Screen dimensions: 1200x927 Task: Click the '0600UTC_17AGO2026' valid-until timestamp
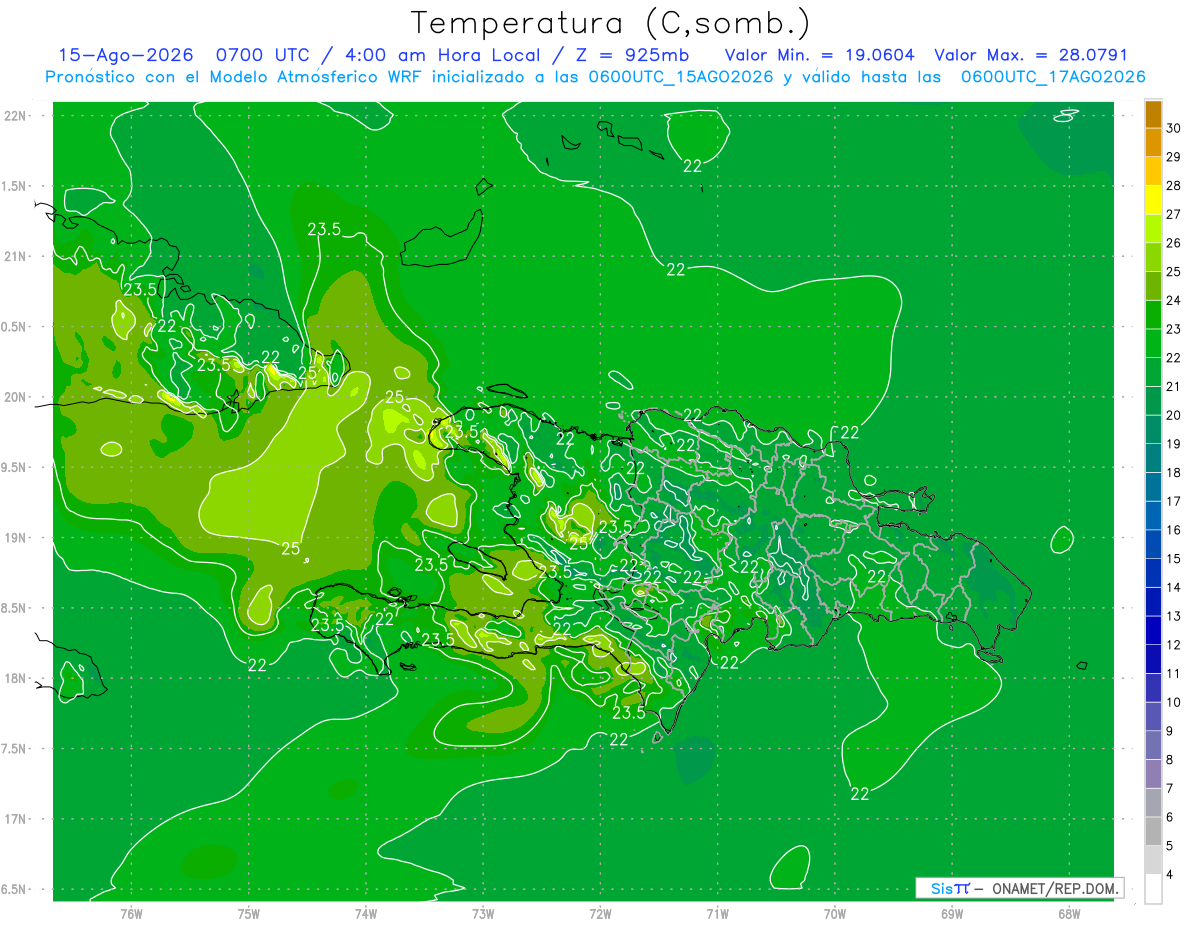tap(1053, 77)
